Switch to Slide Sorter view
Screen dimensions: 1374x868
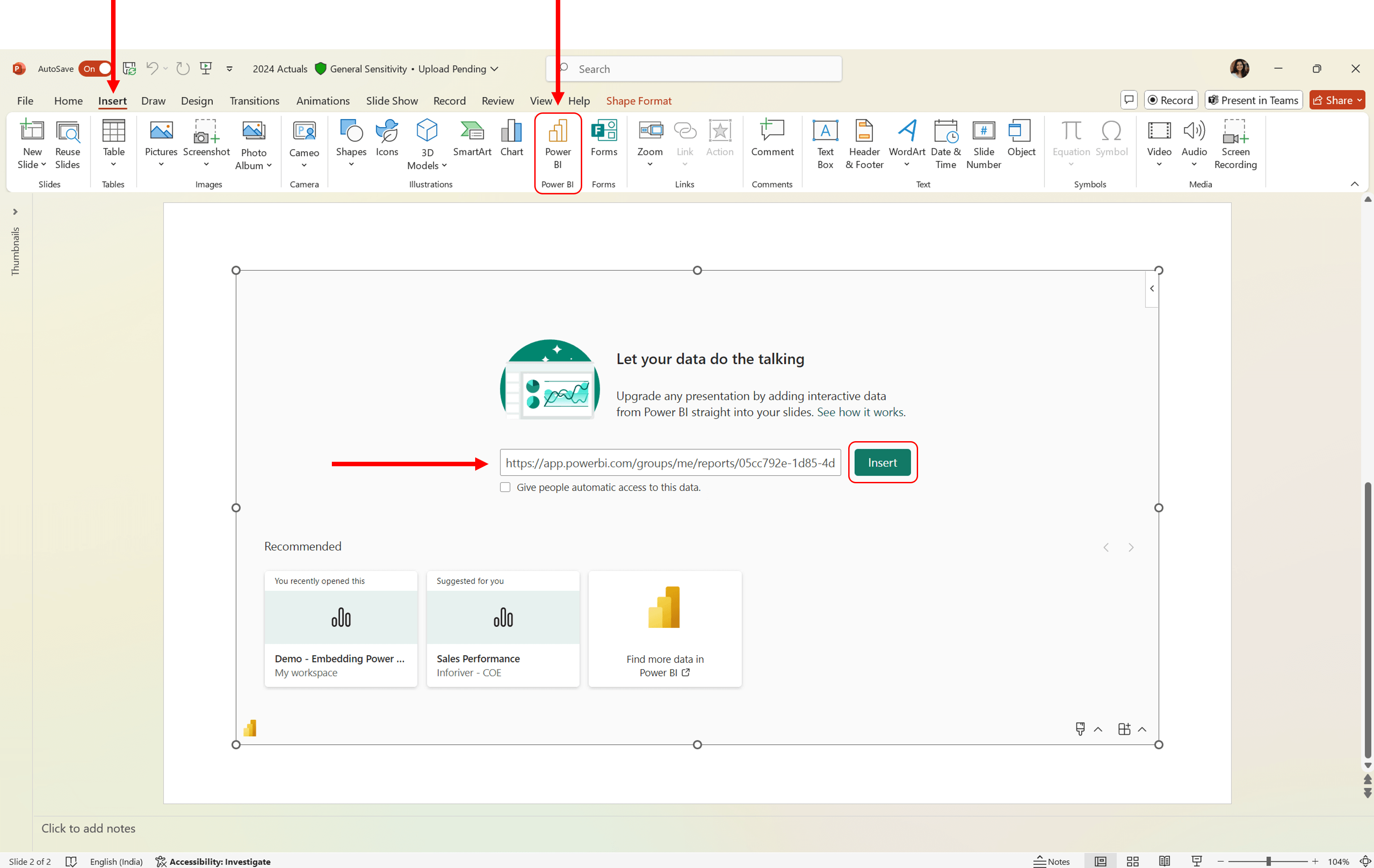pyautogui.click(x=1133, y=861)
